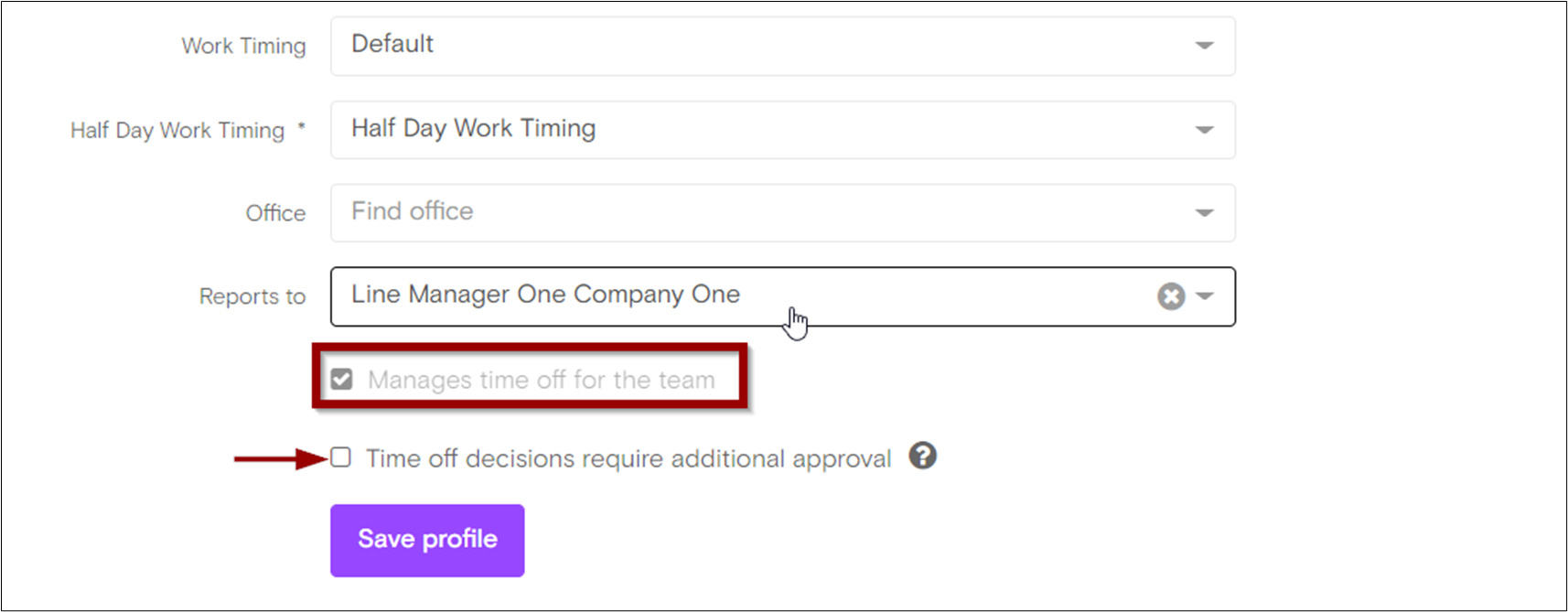Click the Manages time off for the team label
This screenshot has width=1568, height=612.
(541, 380)
